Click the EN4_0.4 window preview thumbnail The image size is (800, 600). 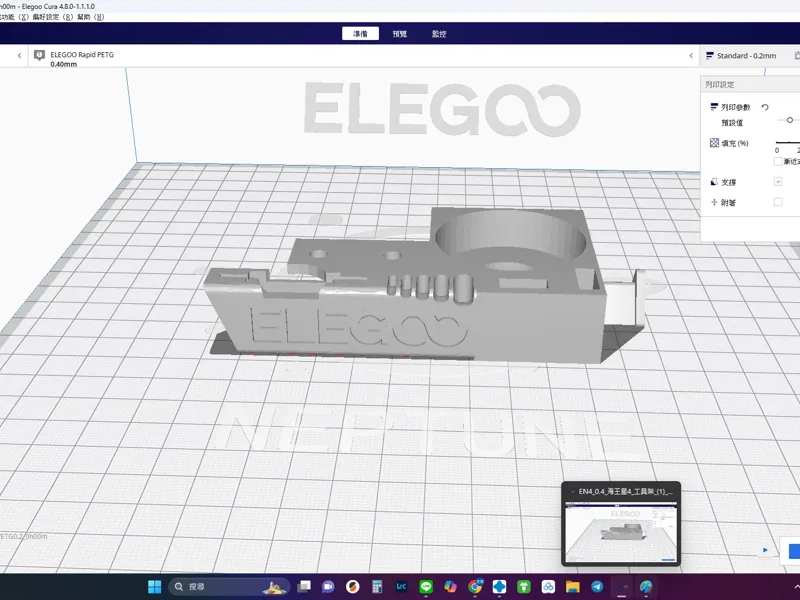621,531
